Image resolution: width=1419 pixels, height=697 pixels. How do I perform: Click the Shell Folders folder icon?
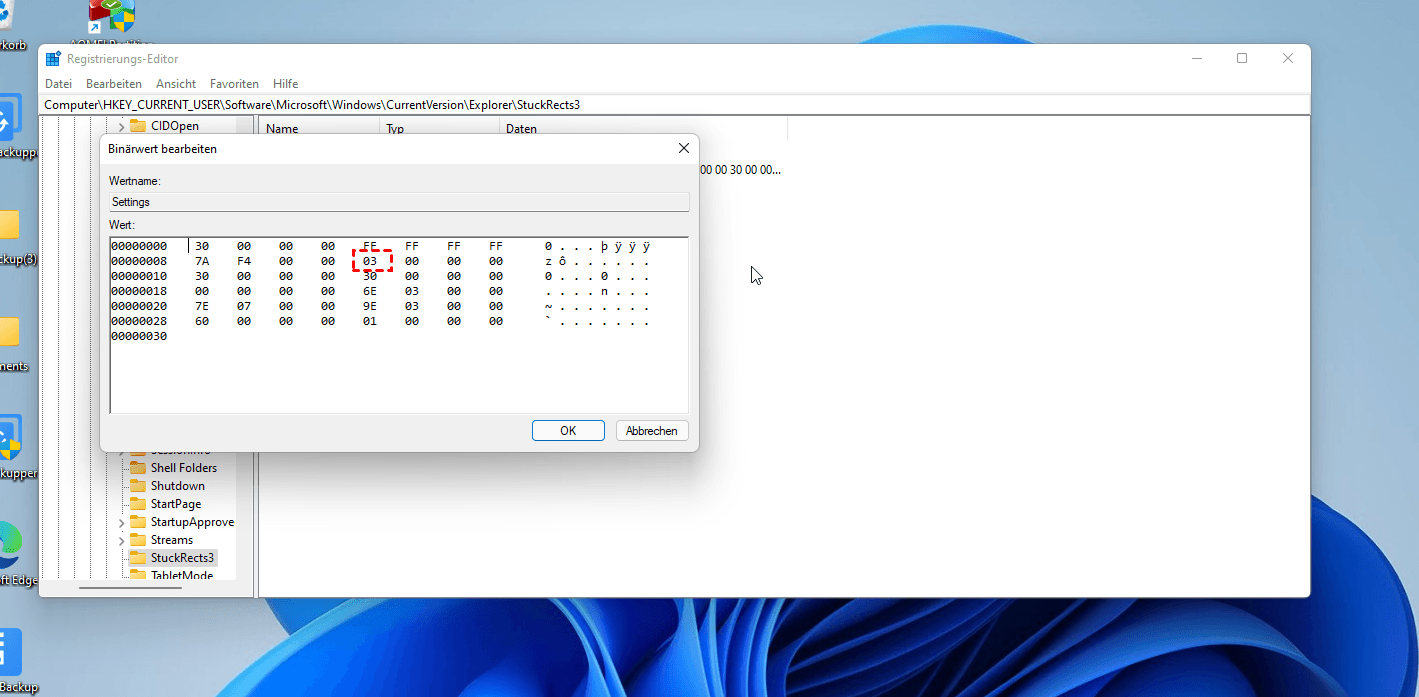(x=138, y=468)
